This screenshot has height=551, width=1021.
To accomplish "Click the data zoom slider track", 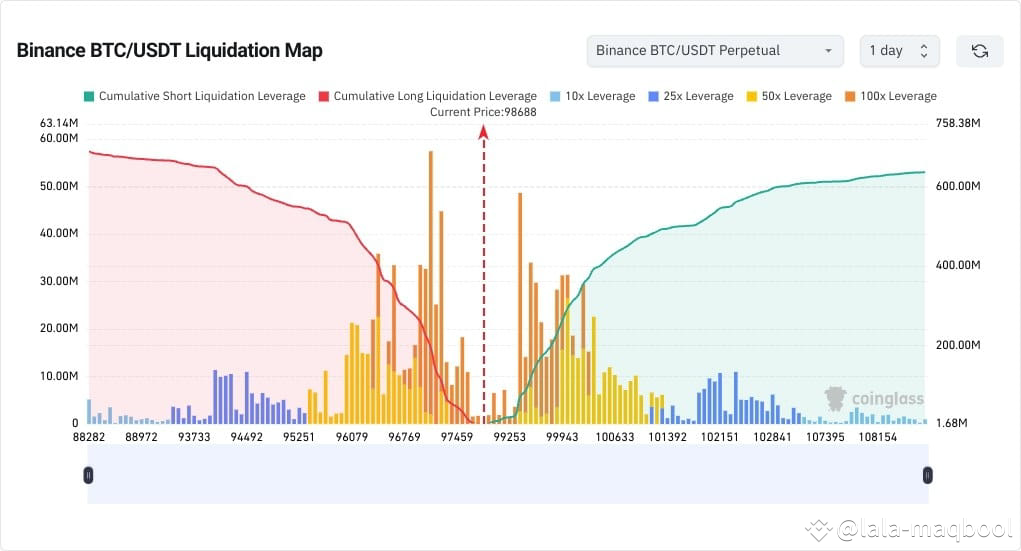I will tap(508, 474).
